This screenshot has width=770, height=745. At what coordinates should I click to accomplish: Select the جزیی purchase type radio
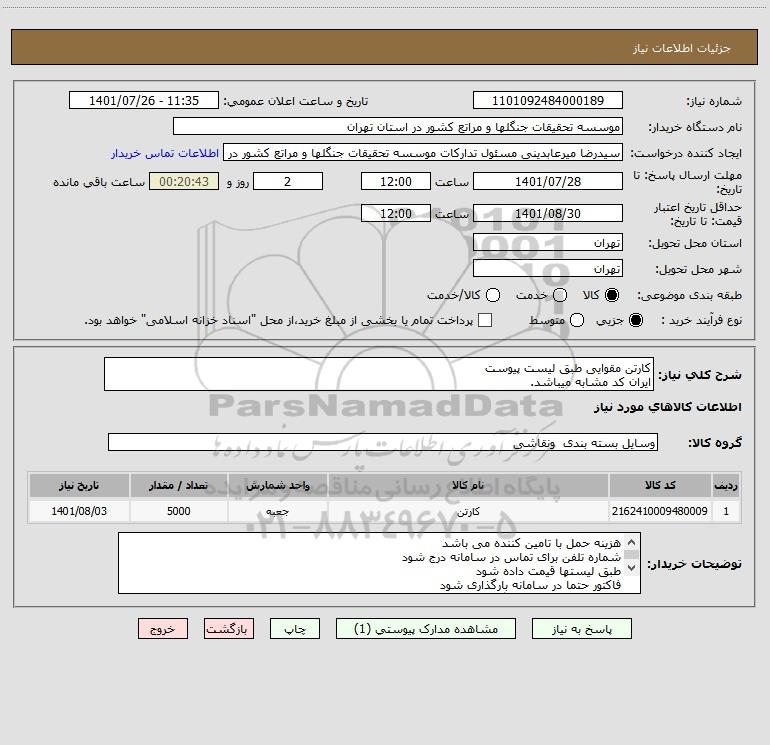635,320
